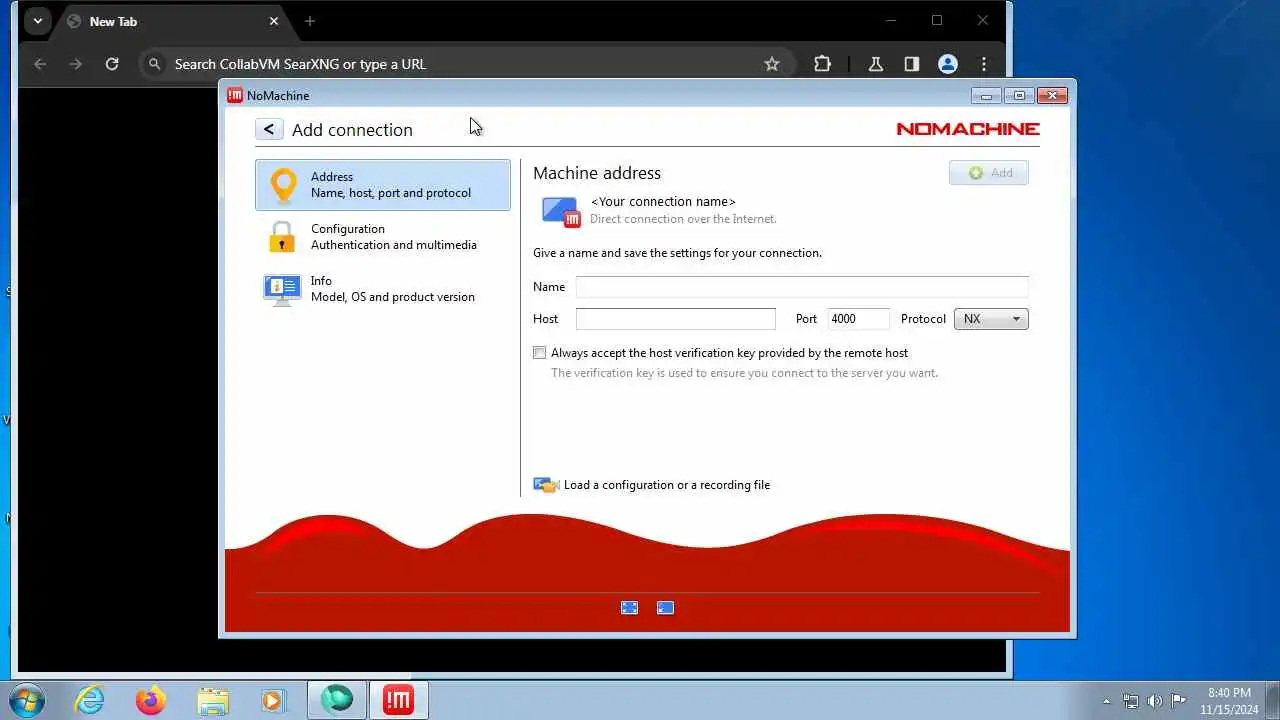1280x720 pixels.
Task: Select the Info section
Action: [x=383, y=289]
